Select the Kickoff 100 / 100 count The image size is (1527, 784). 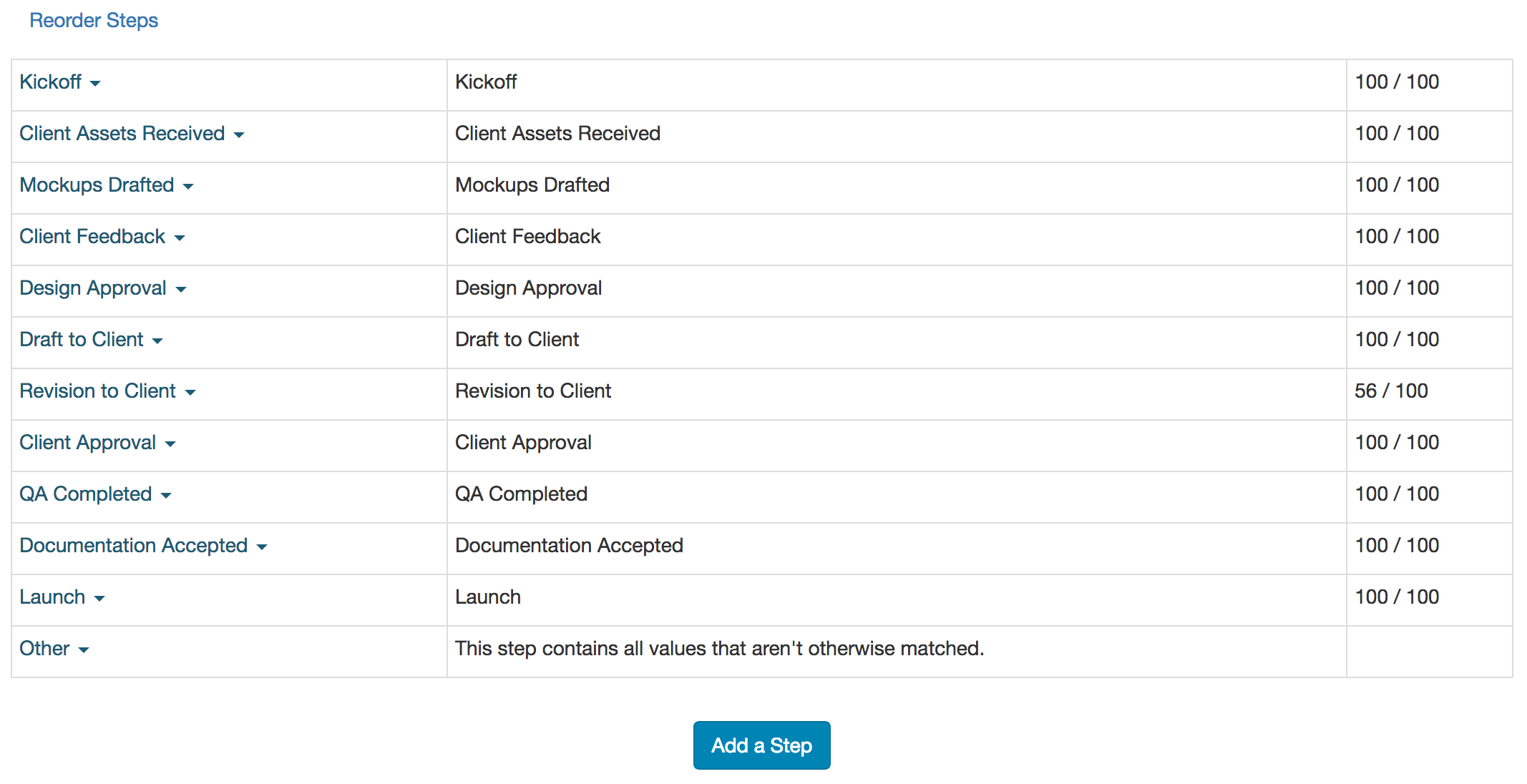point(1397,82)
